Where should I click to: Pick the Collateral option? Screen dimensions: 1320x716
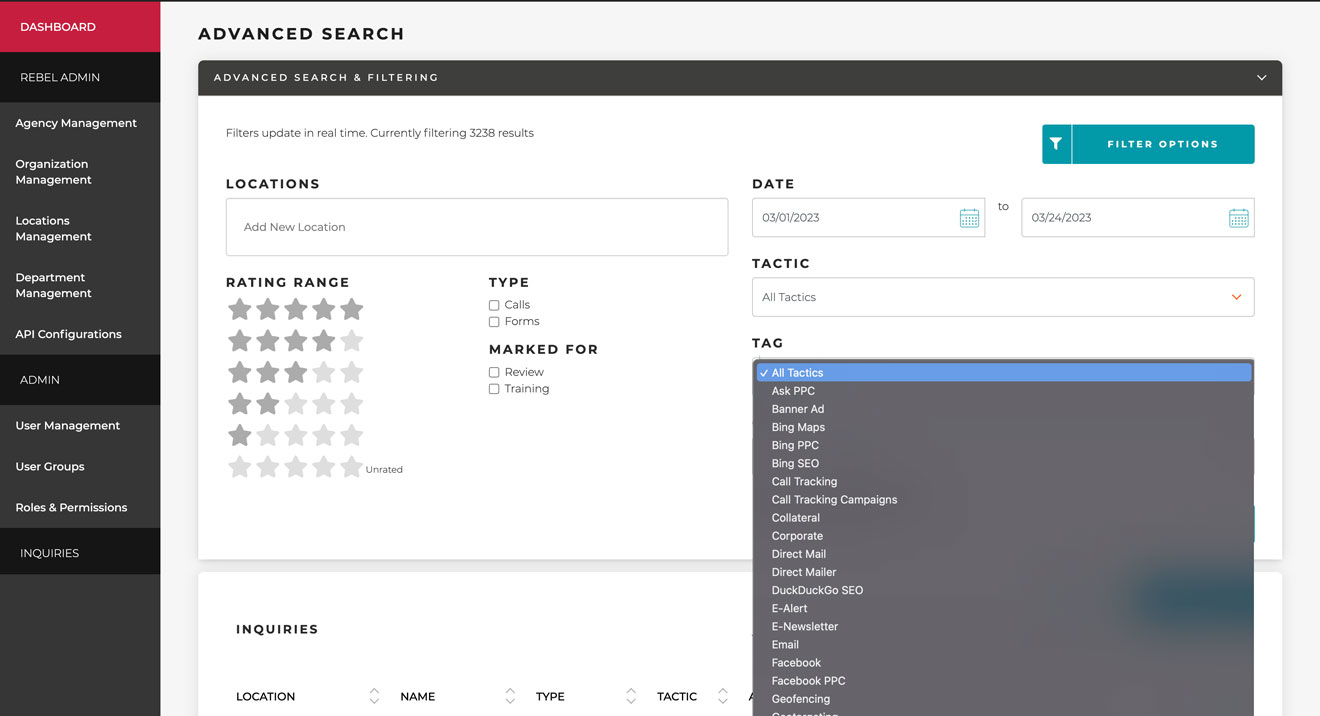tap(1004, 517)
